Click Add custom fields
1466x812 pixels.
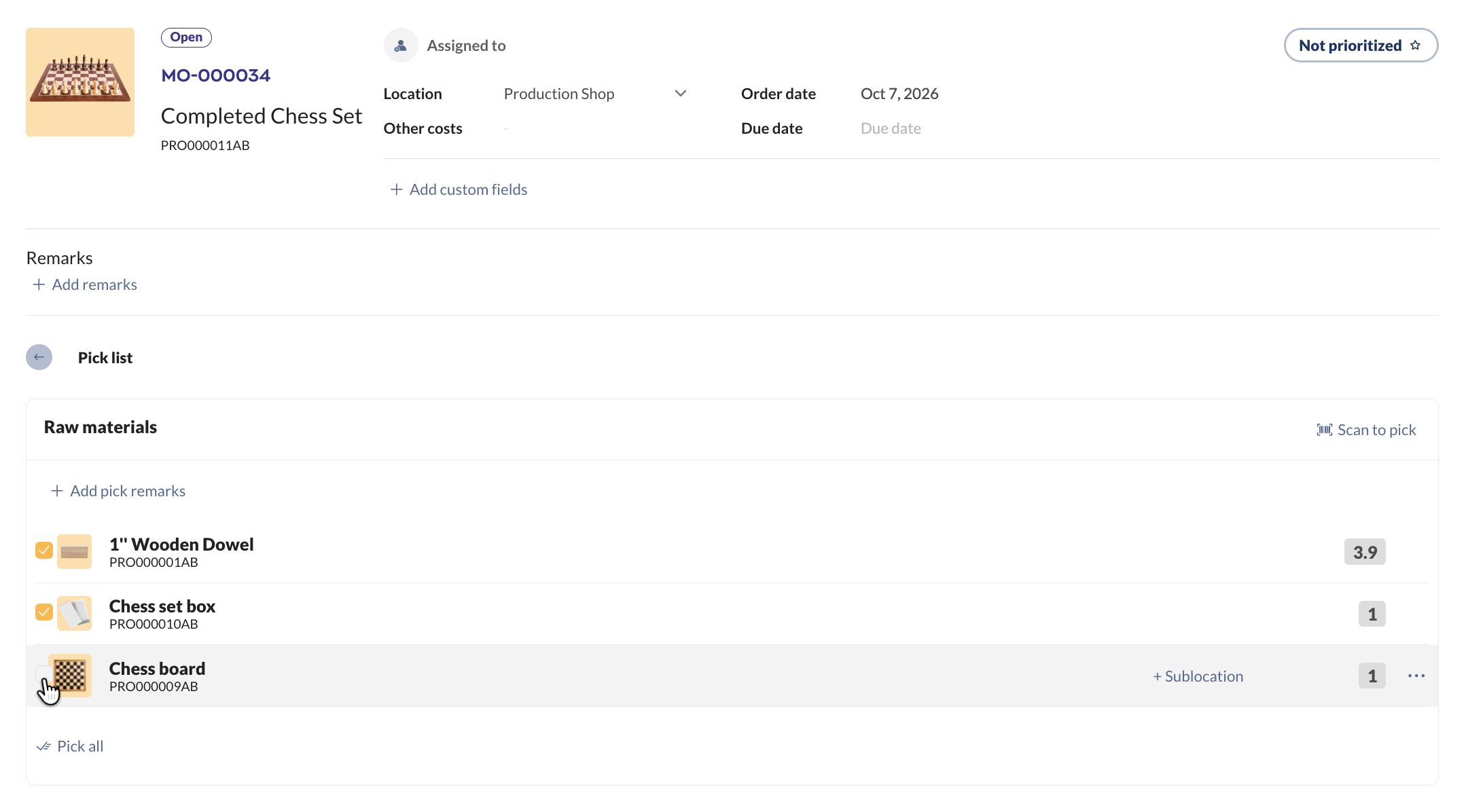[459, 189]
